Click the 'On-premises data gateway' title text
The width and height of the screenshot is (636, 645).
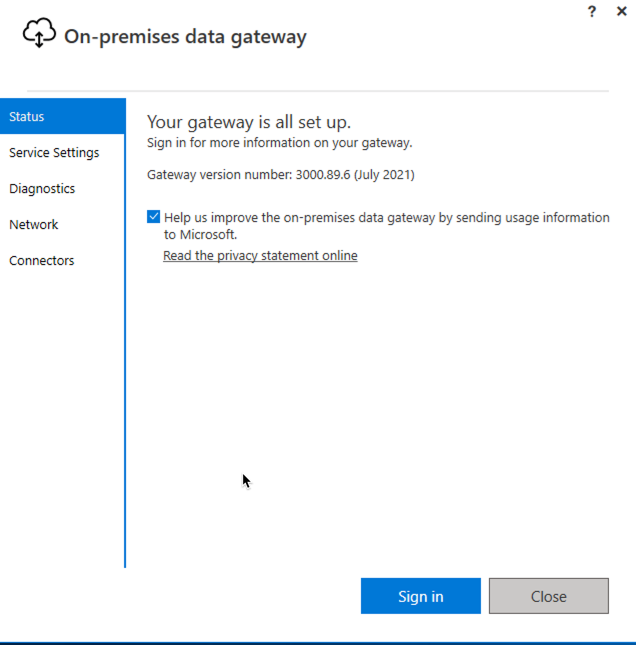pos(185,37)
